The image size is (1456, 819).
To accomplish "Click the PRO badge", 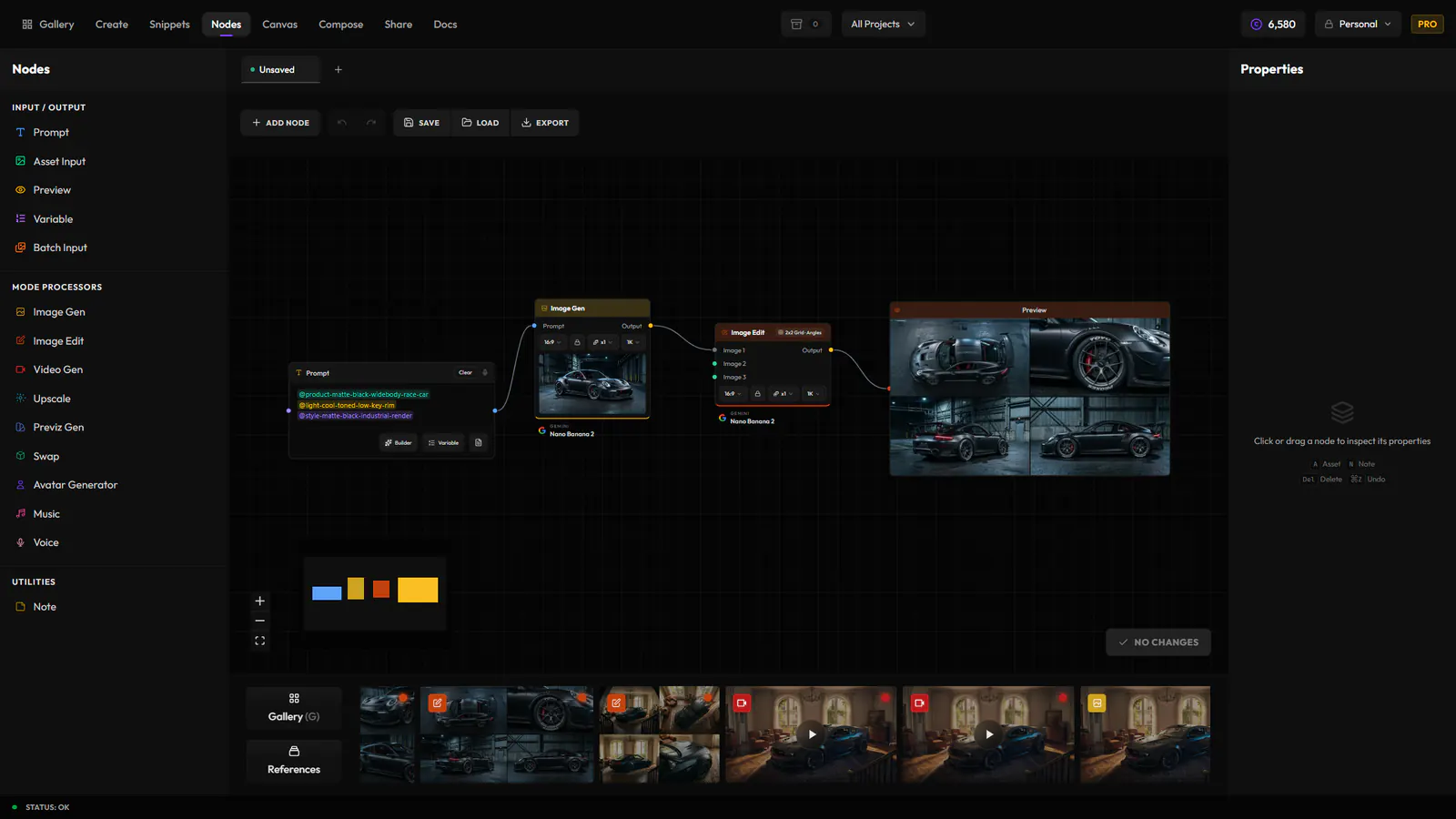I will tap(1427, 25).
